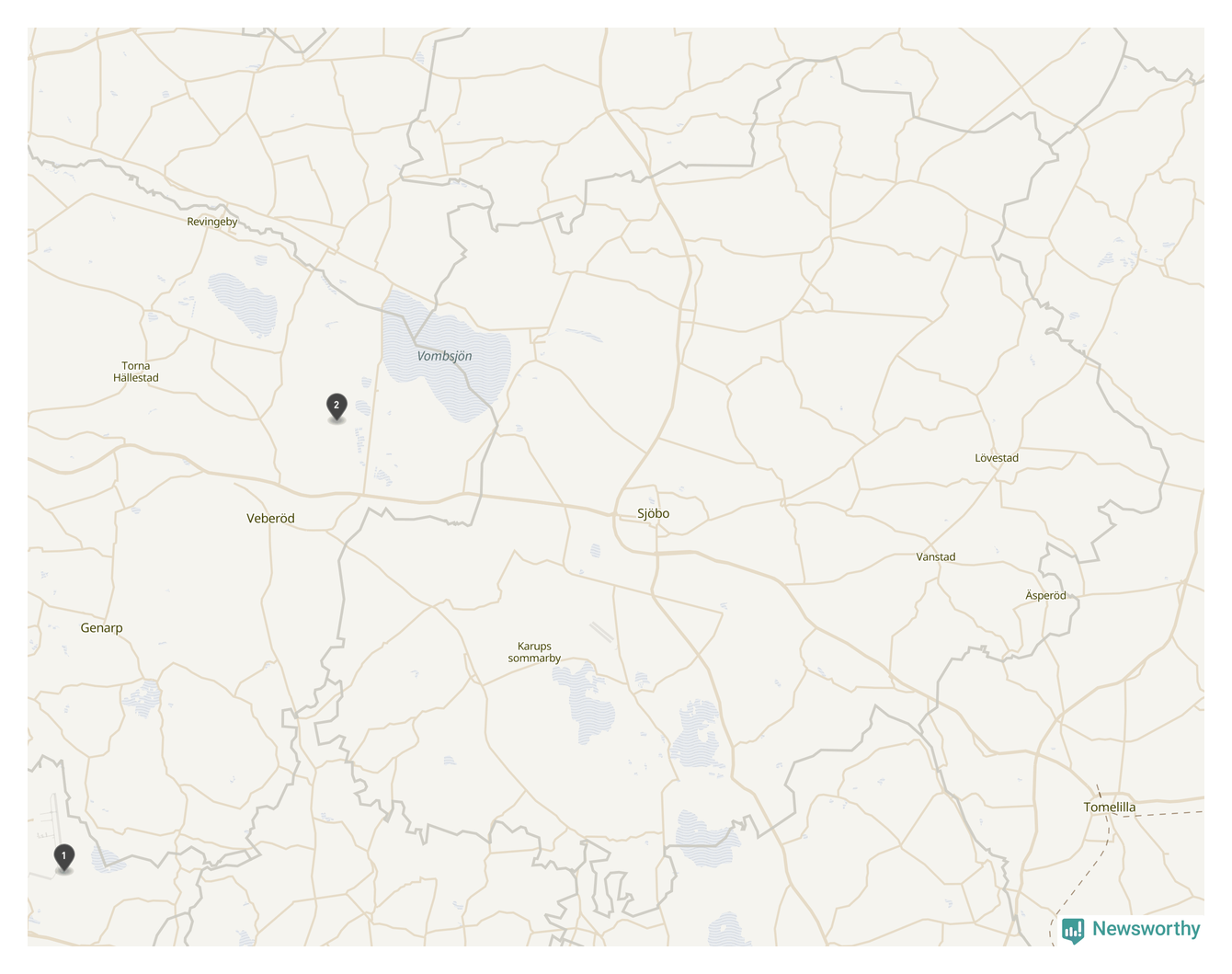Image resolution: width=1232 pixels, height=974 pixels.
Task: Select the Veberöd town label
Action: click(270, 518)
